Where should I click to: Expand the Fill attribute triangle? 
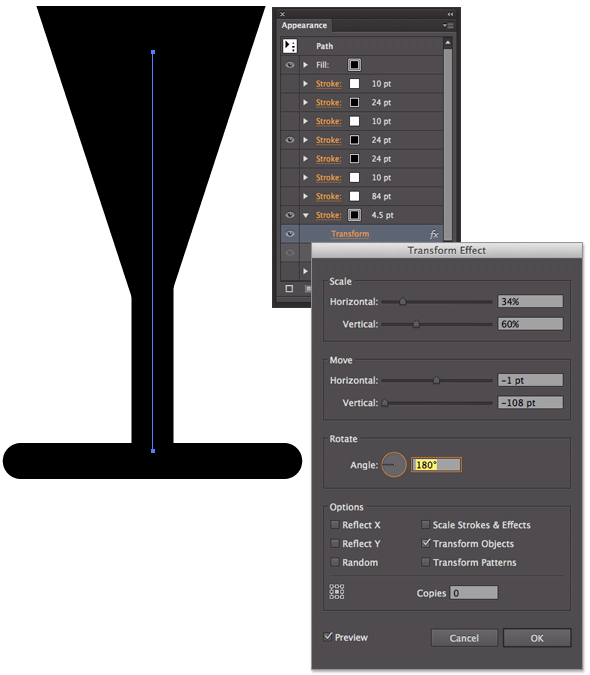pos(306,65)
